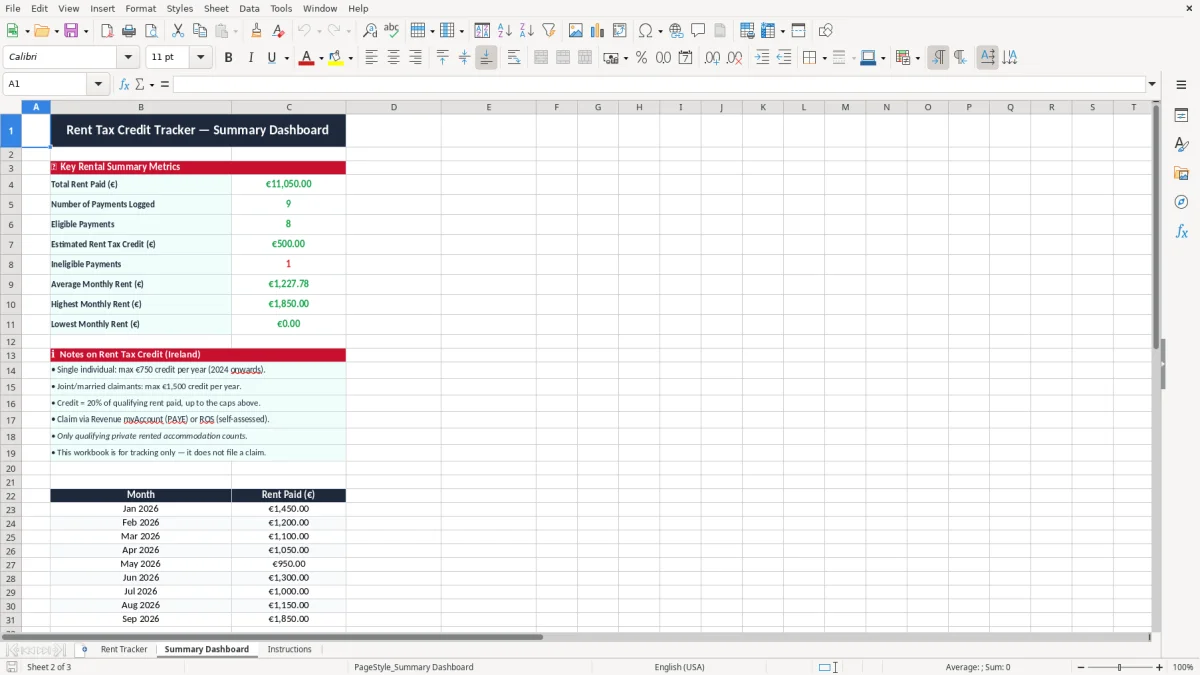Click zoom out minus button
This screenshot has height=675, width=1200.
(x=1080, y=667)
